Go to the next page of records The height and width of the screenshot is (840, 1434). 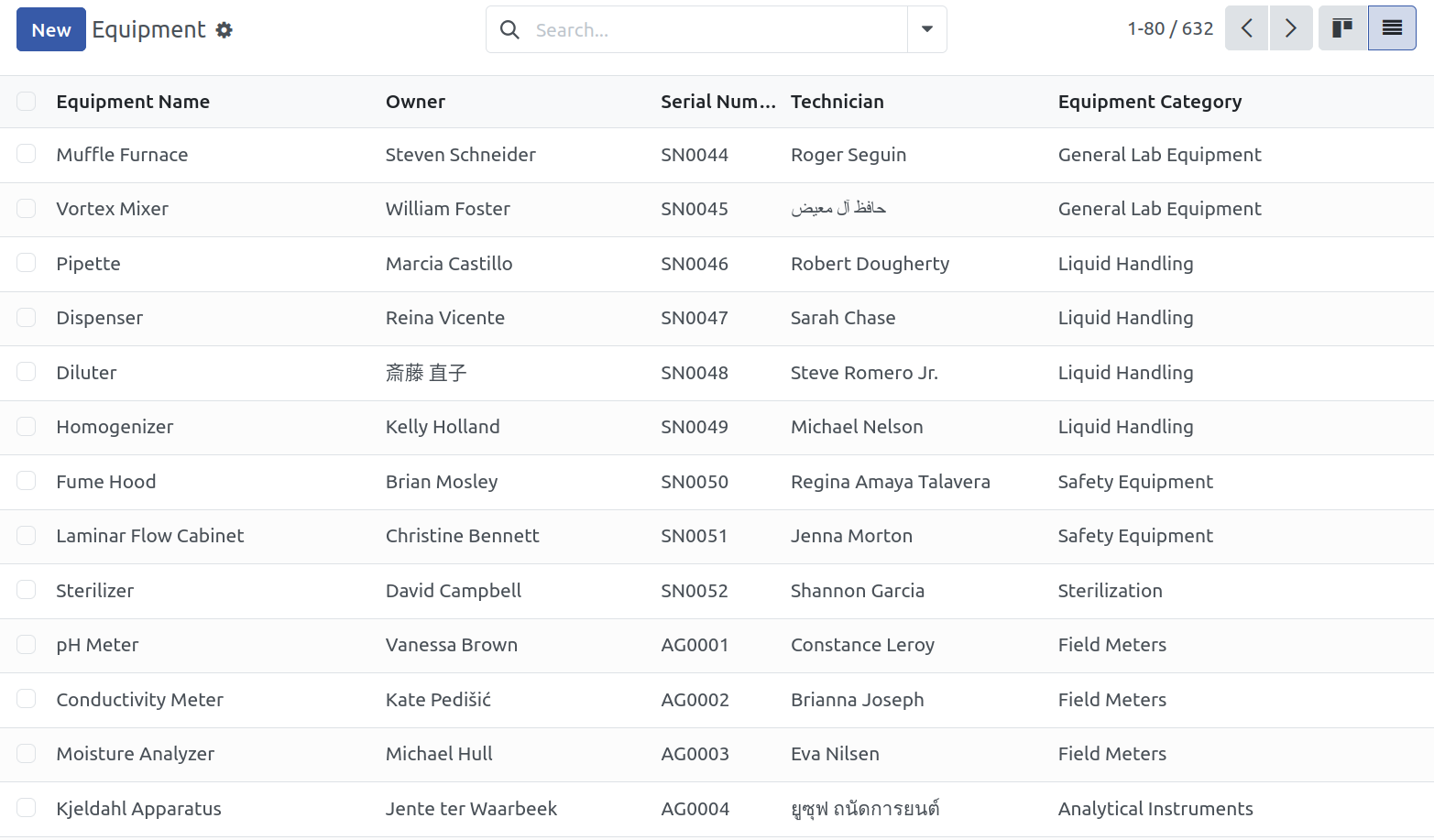(x=1291, y=28)
